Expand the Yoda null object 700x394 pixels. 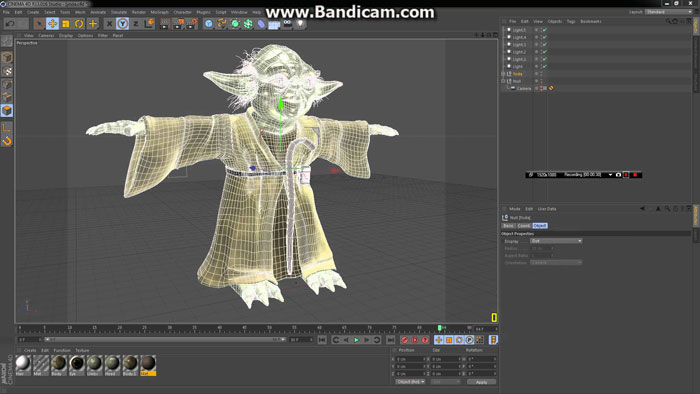504,74
